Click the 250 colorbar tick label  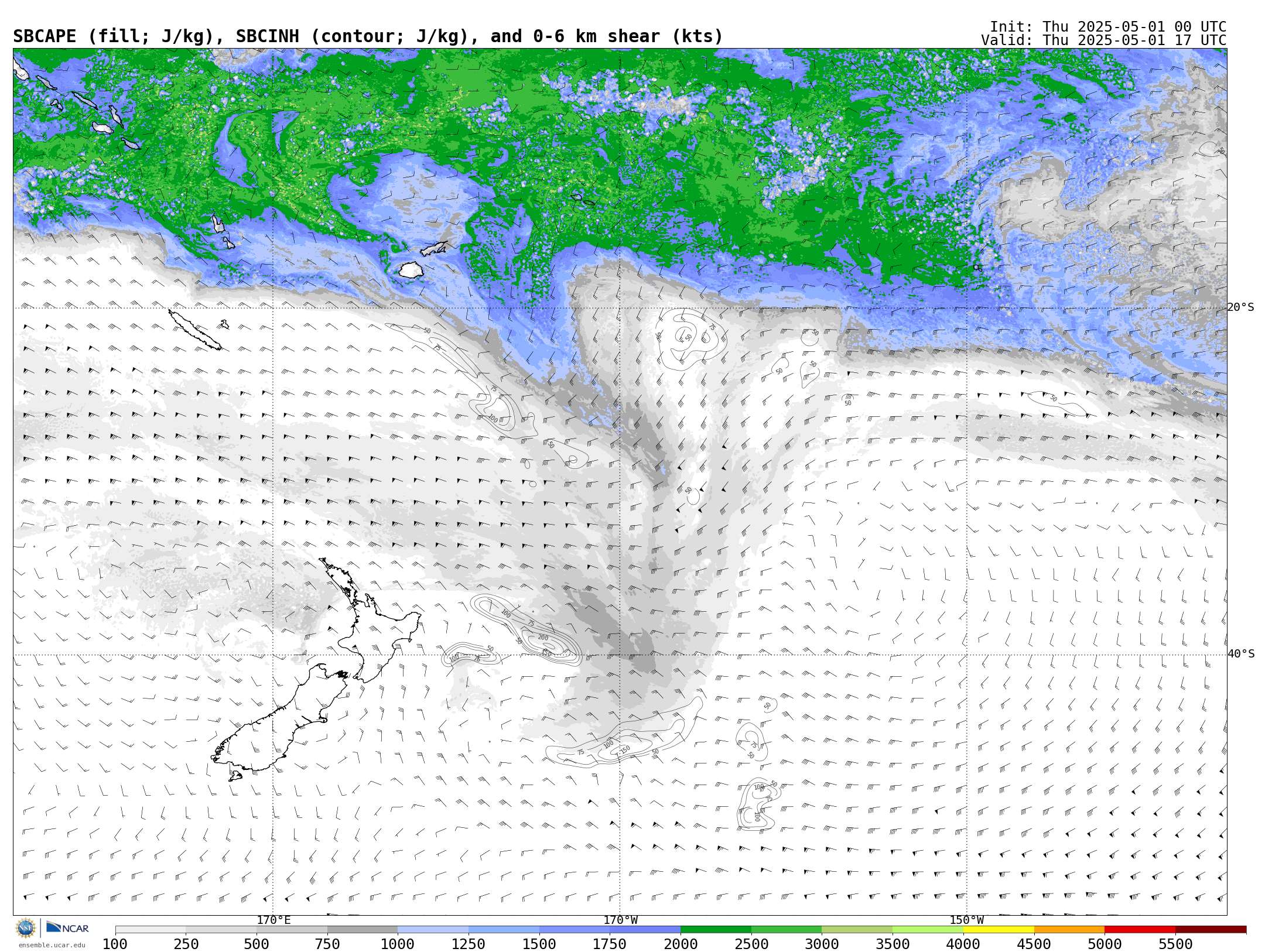(x=186, y=944)
